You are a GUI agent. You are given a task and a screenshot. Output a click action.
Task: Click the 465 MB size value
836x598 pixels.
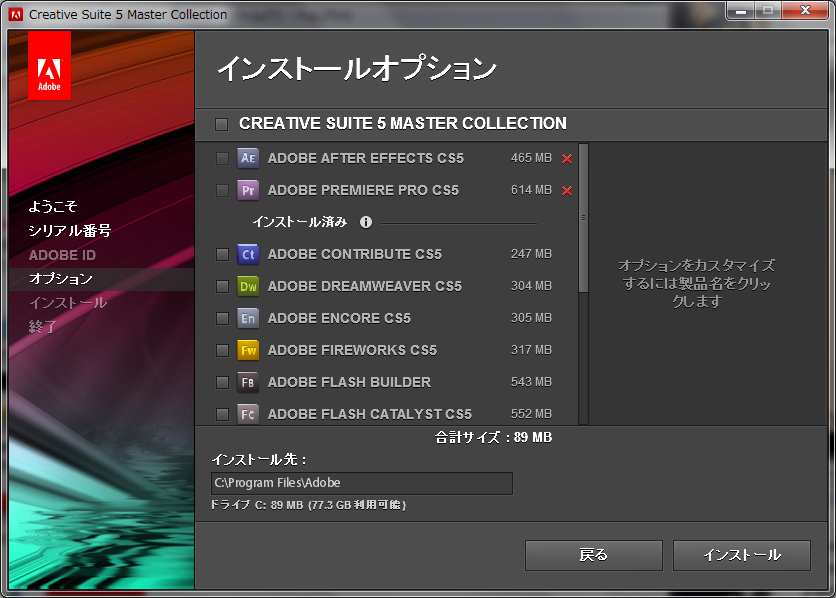tap(531, 158)
